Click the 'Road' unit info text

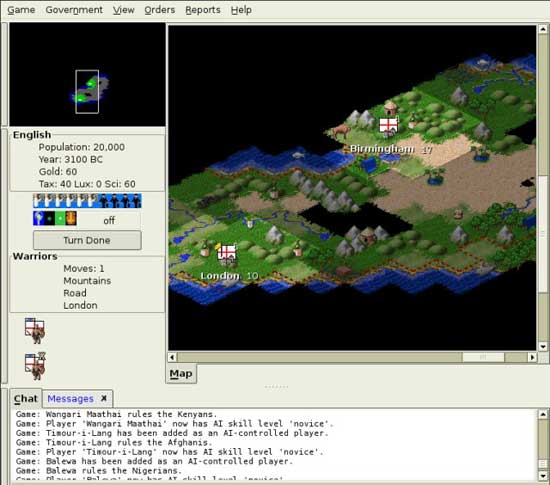(75, 293)
